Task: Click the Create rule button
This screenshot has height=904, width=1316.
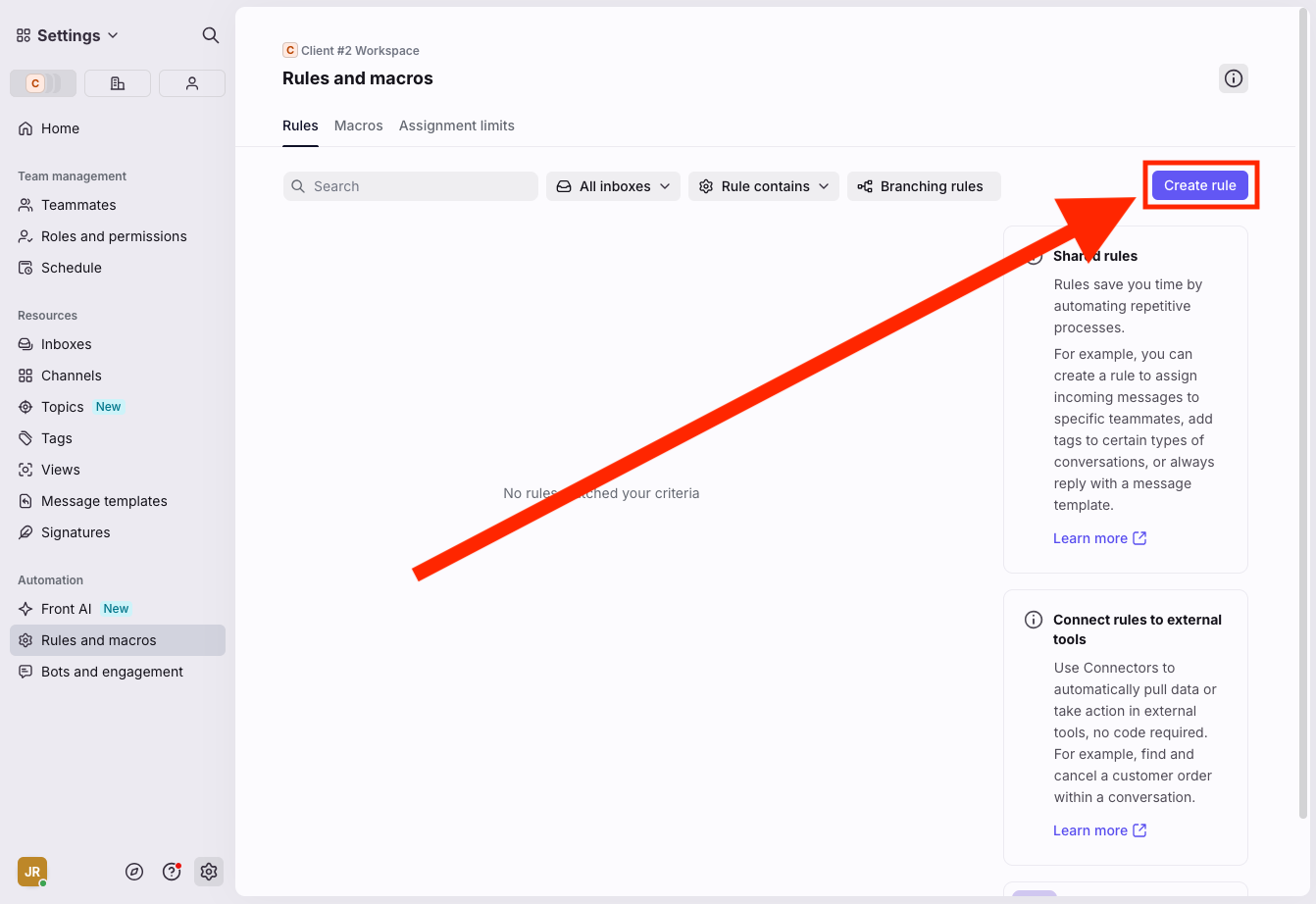Action: [1199, 185]
